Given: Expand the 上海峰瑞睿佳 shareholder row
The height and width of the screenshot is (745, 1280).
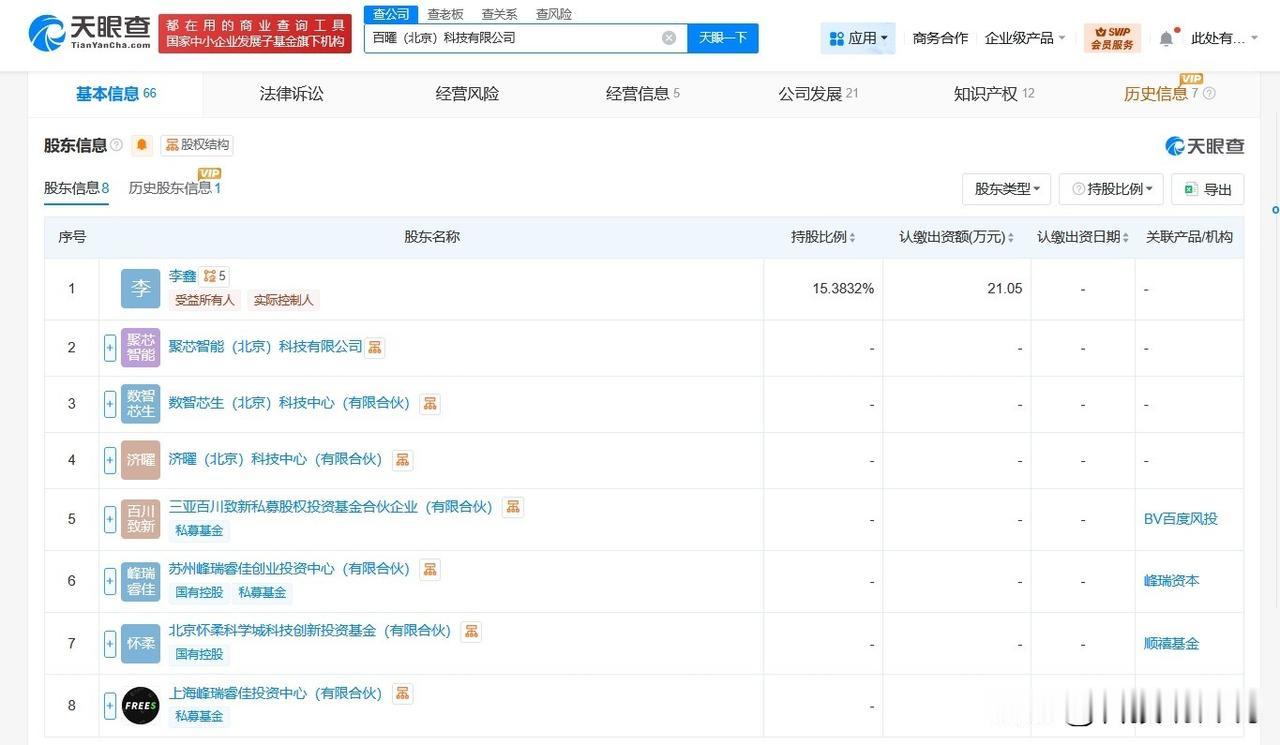Looking at the screenshot, I should point(110,705).
